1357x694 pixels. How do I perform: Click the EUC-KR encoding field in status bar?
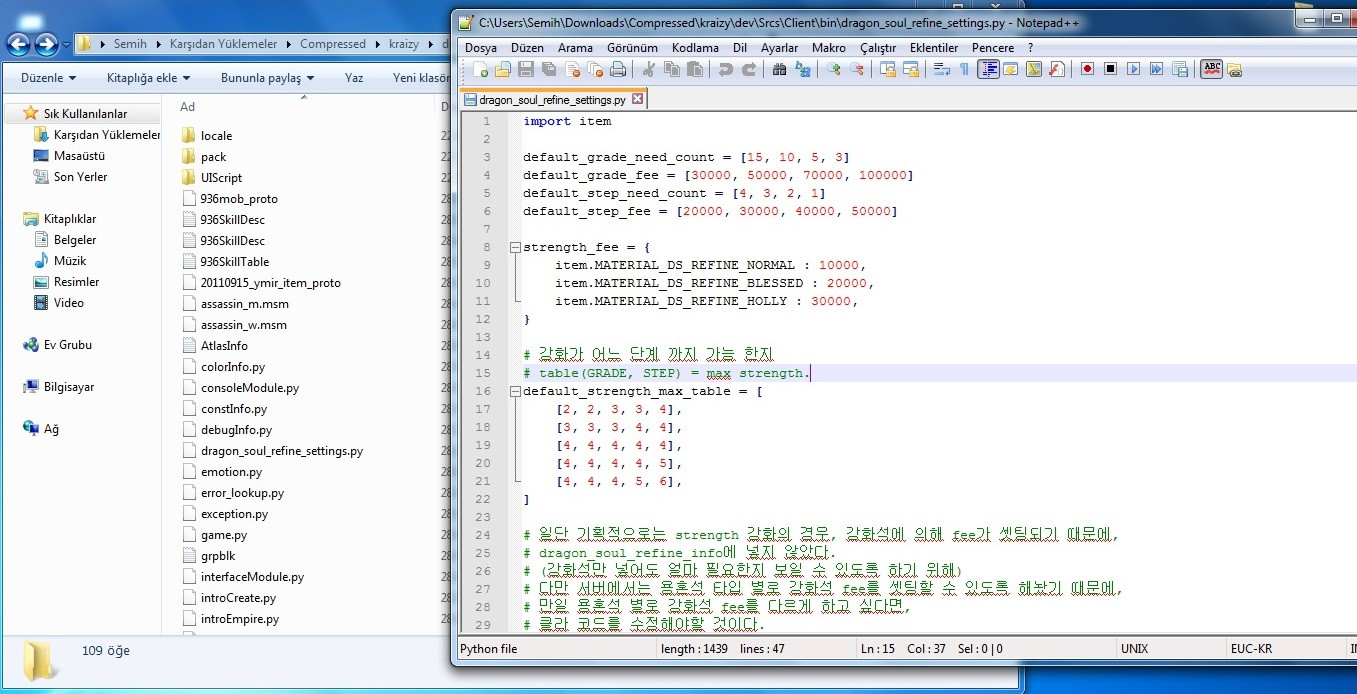point(1251,649)
